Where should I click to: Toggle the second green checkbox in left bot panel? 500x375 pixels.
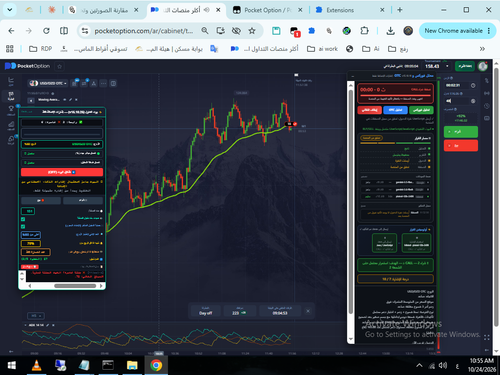23,226
